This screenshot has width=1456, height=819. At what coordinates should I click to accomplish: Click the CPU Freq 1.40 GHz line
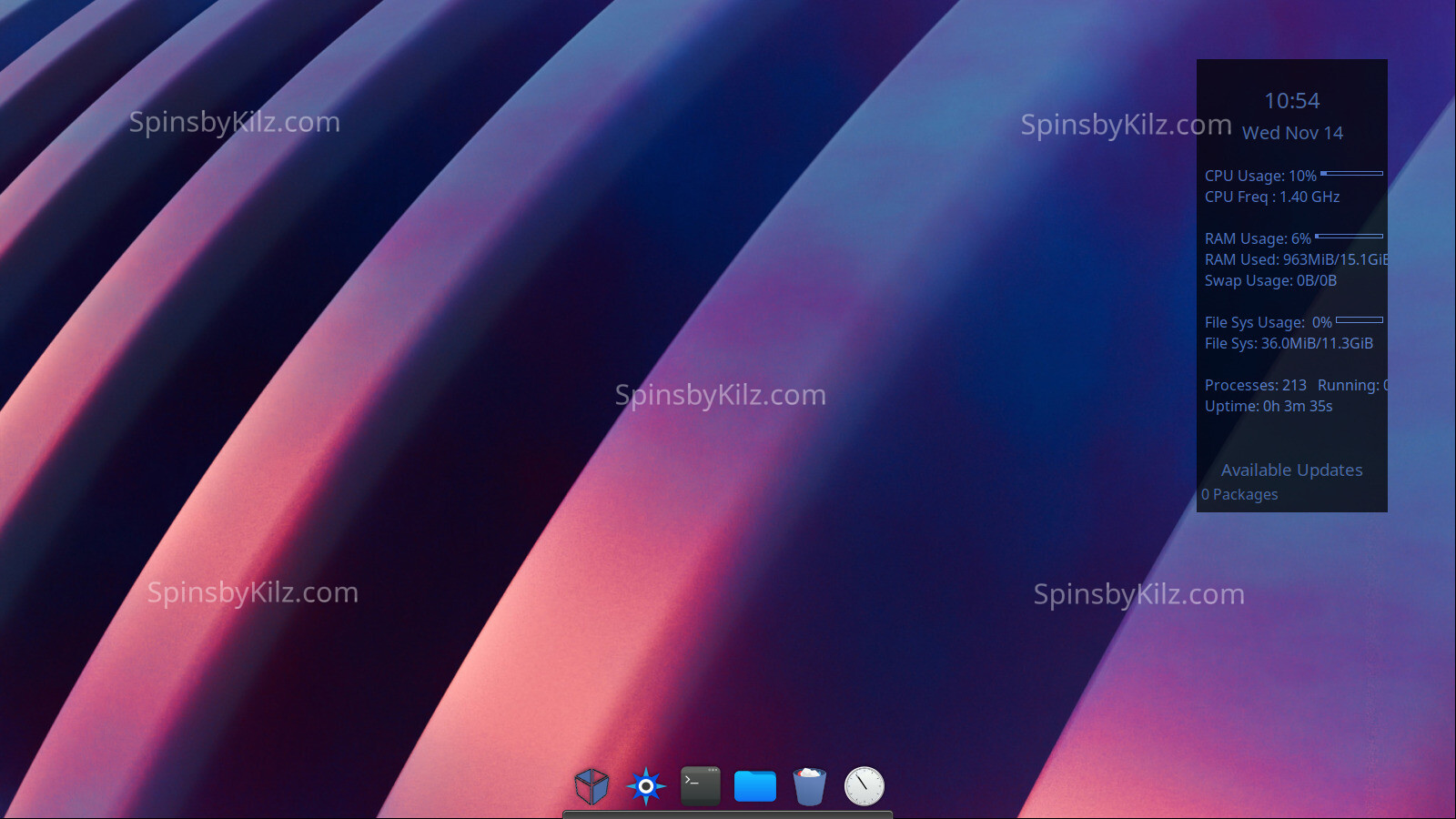point(1271,197)
